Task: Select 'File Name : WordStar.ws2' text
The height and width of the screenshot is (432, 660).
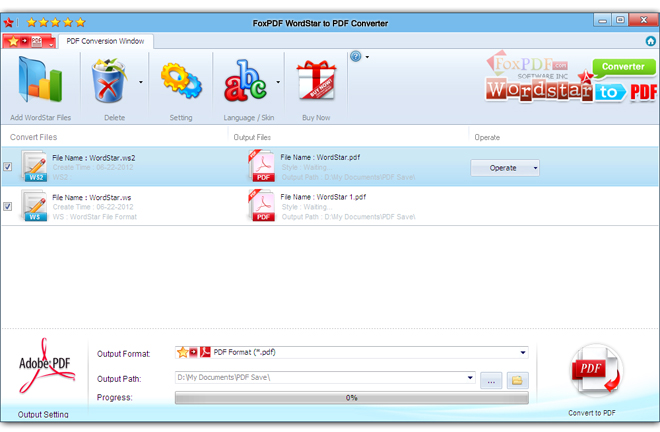Action: point(93,158)
